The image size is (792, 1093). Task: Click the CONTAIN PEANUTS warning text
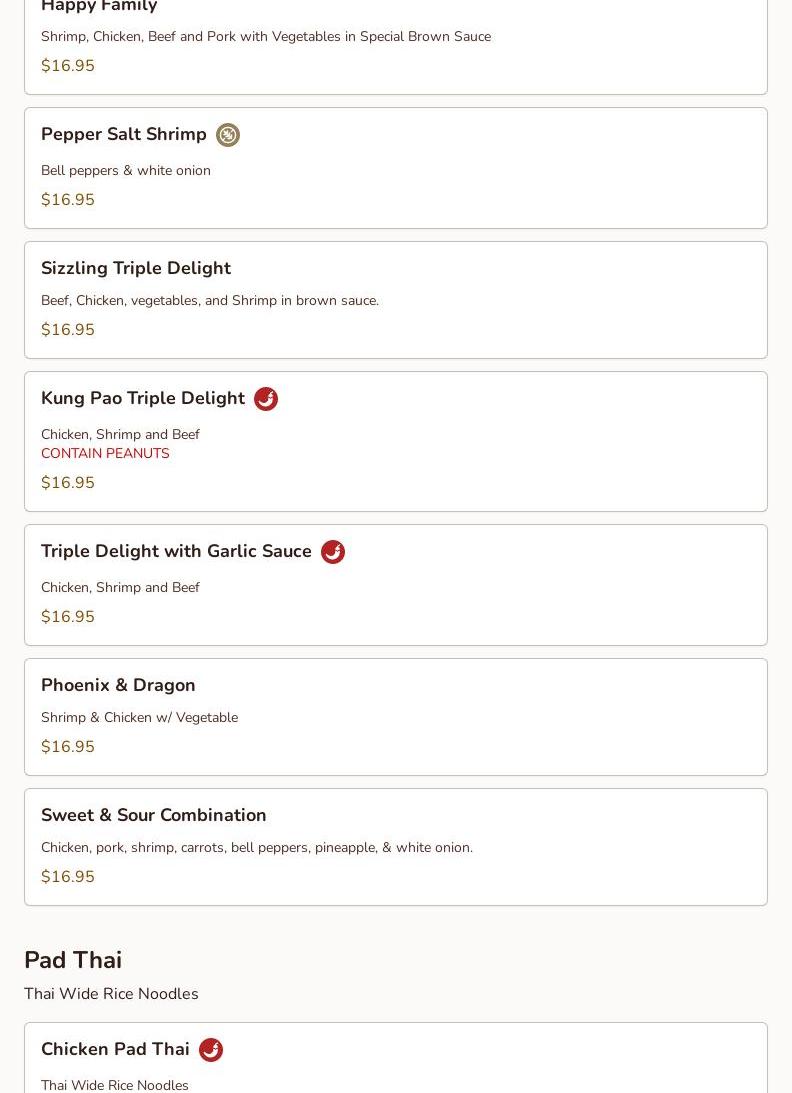point(105,453)
